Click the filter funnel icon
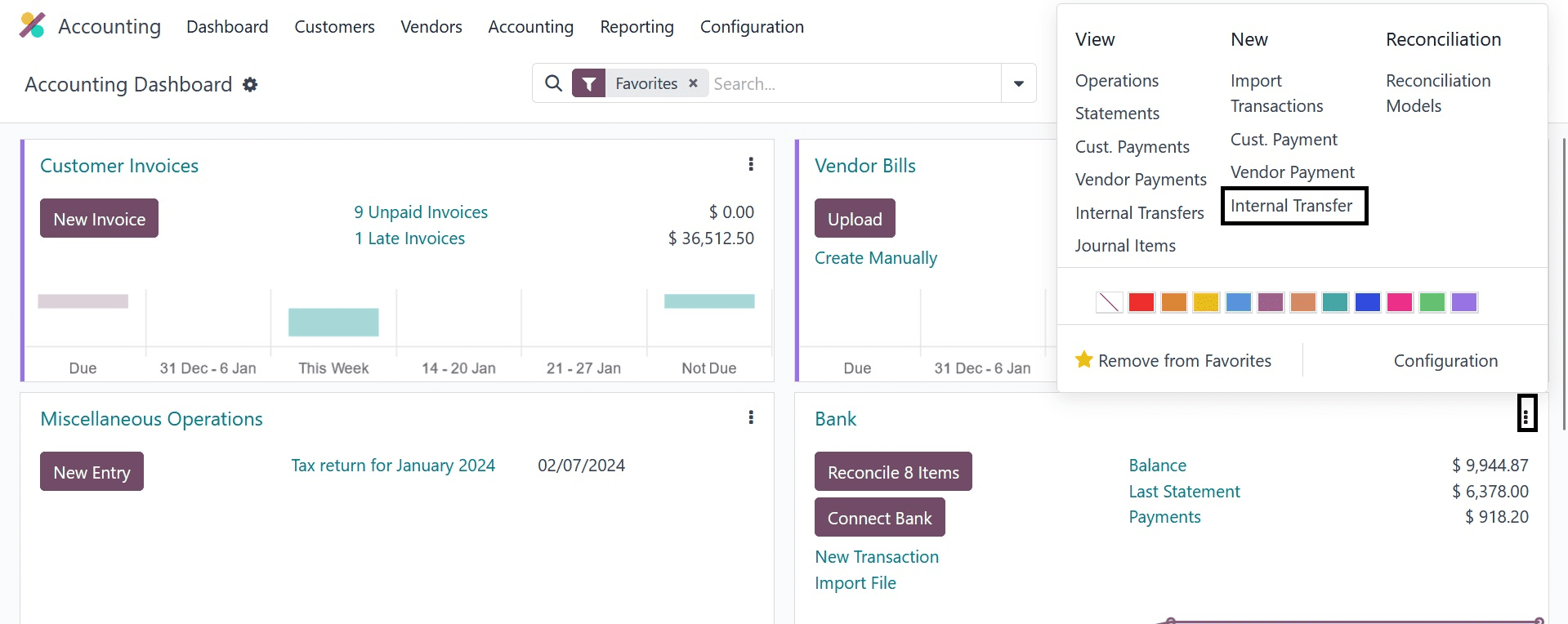Screen dimensions: 1568x624 point(588,83)
